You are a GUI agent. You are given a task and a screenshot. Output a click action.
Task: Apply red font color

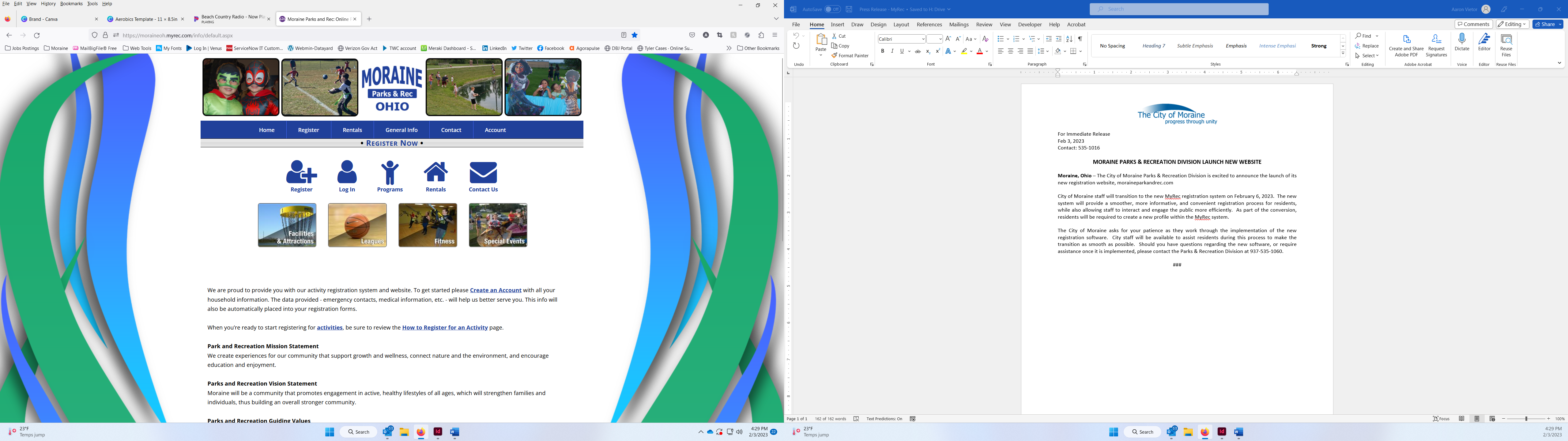[979, 51]
